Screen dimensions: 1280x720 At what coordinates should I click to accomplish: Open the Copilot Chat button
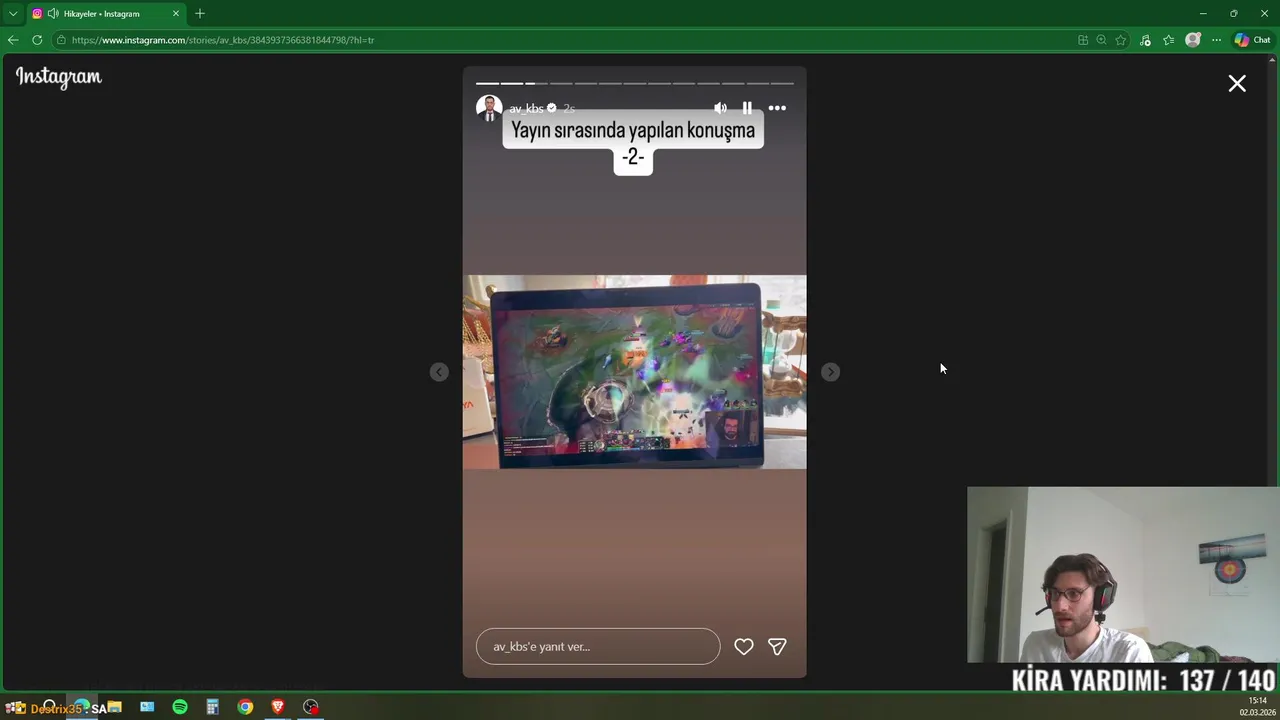click(x=1252, y=40)
